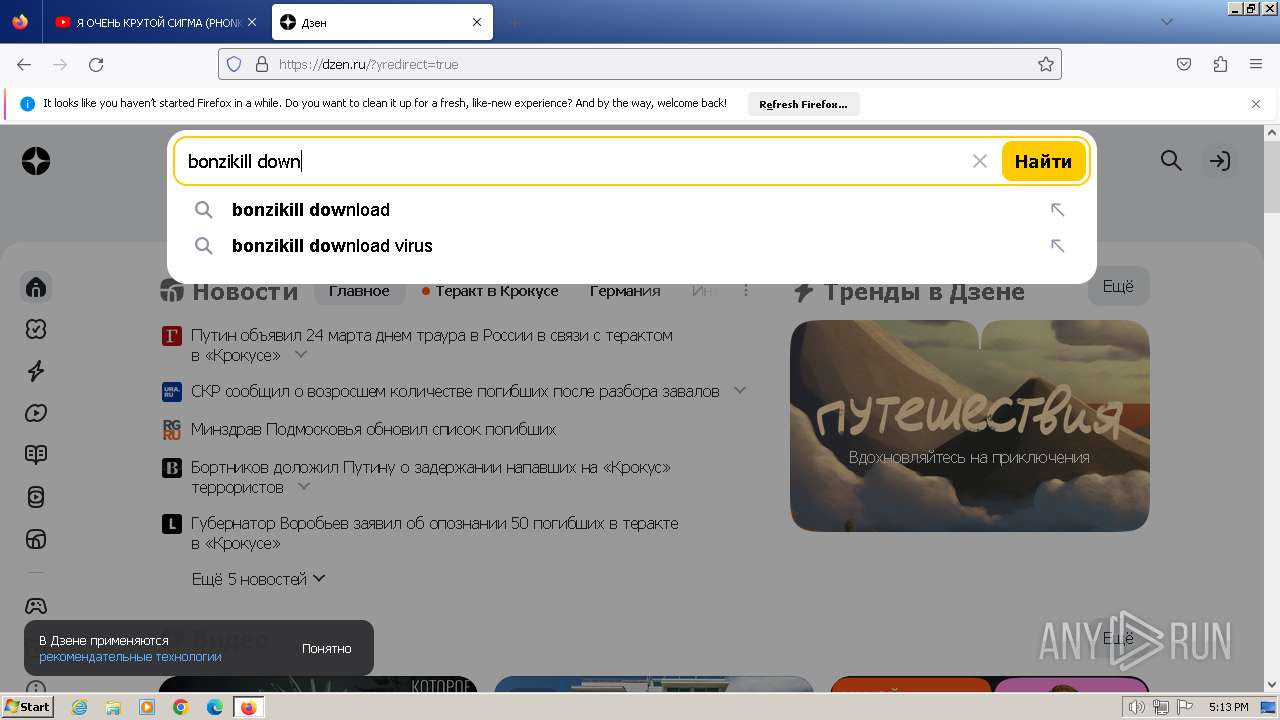Launch Microsoft Edge from the taskbar
This screenshot has width=1280, height=720.
pyautogui.click(x=215, y=707)
